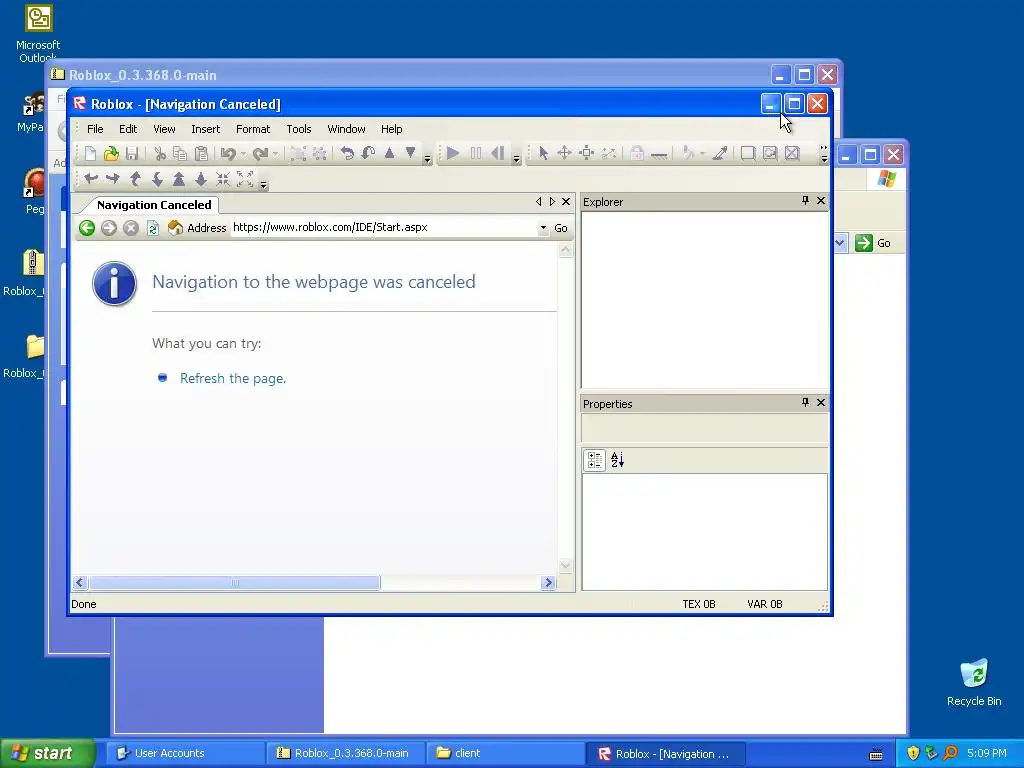Open the File menu
The height and width of the screenshot is (768, 1024).
coord(95,129)
